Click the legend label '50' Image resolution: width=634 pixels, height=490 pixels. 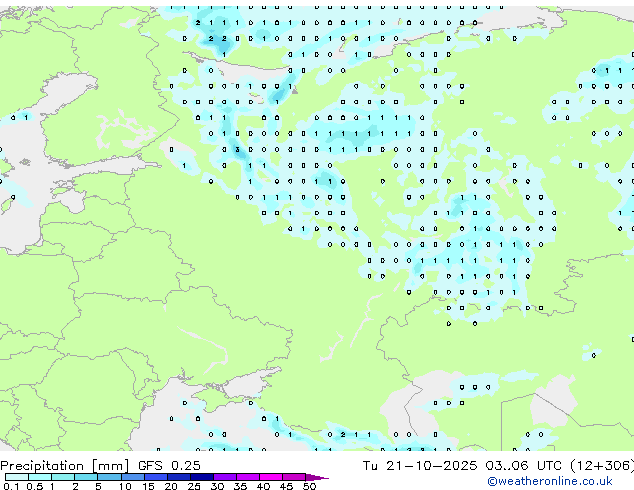(x=309, y=486)
